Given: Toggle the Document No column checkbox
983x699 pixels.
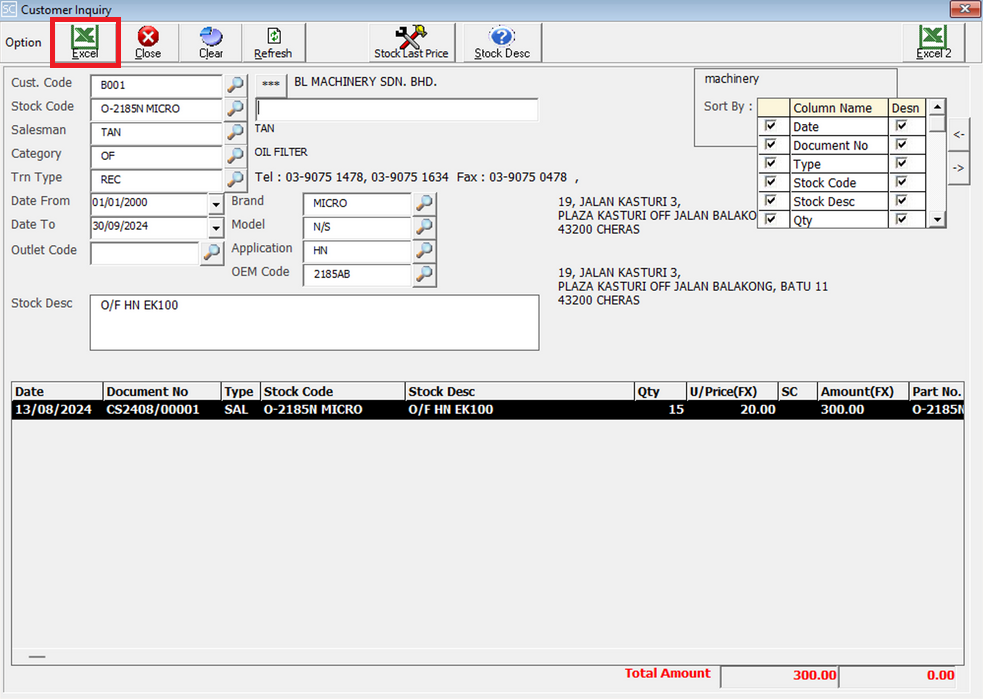Looking at the screenshot, I should click(771, 145).
